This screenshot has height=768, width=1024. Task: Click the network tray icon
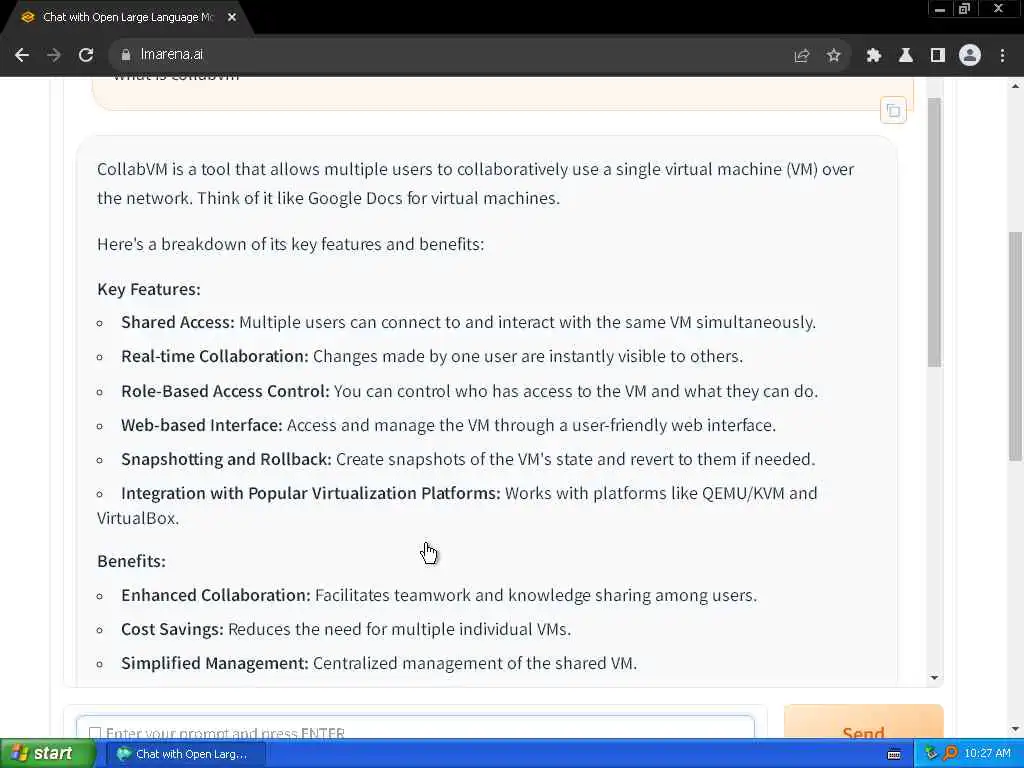pyautogui.click(x=931, y=754)
